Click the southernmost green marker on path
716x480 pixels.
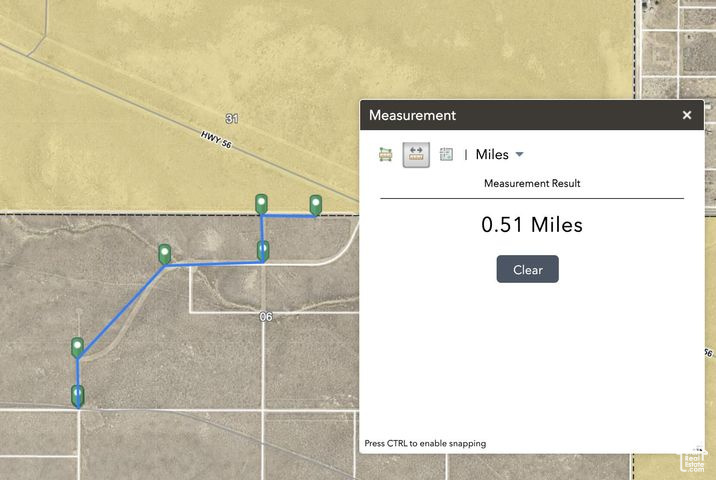coord(78,395)
